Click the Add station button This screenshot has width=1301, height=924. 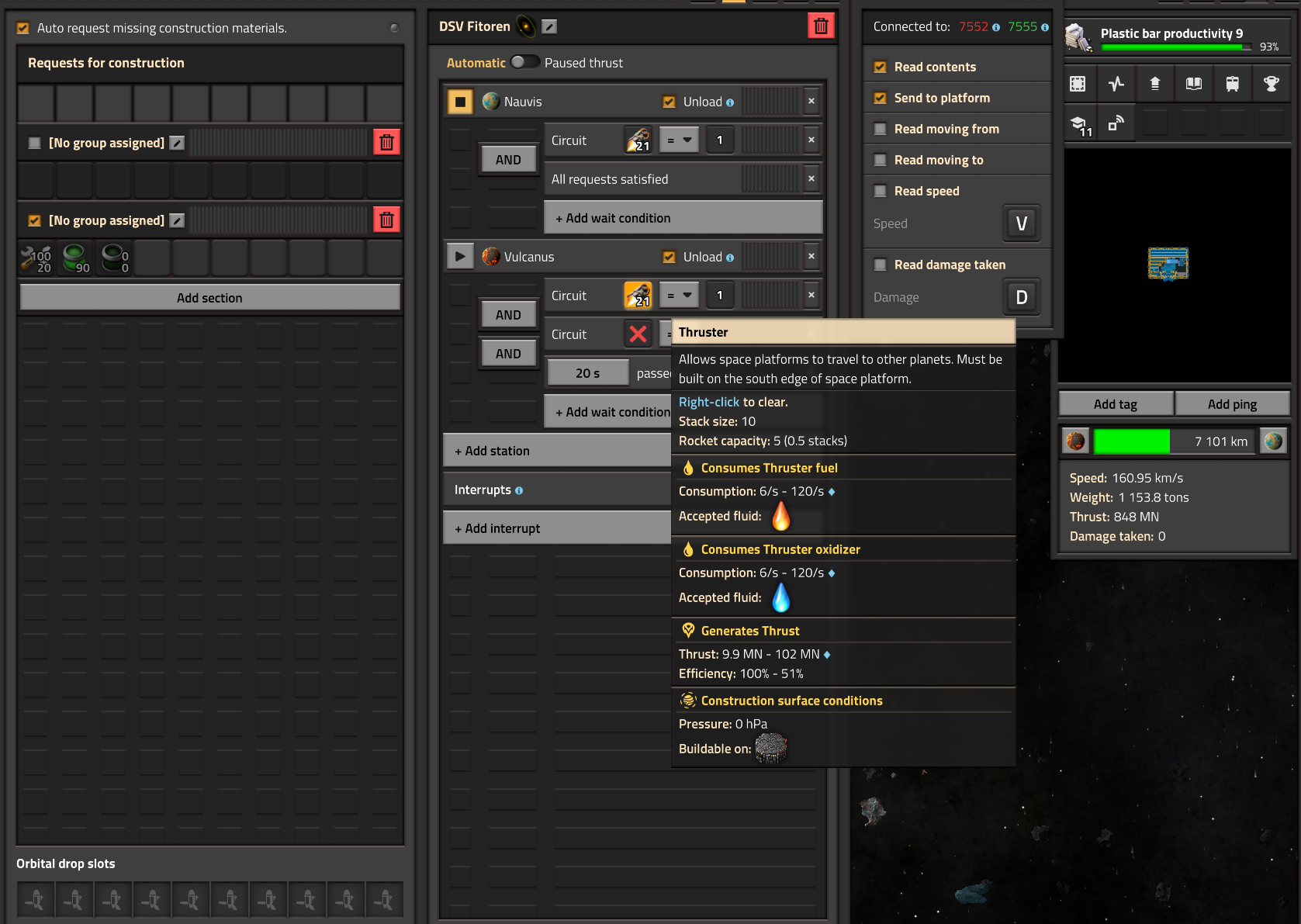pyautogui.click(x=557, y=451)
